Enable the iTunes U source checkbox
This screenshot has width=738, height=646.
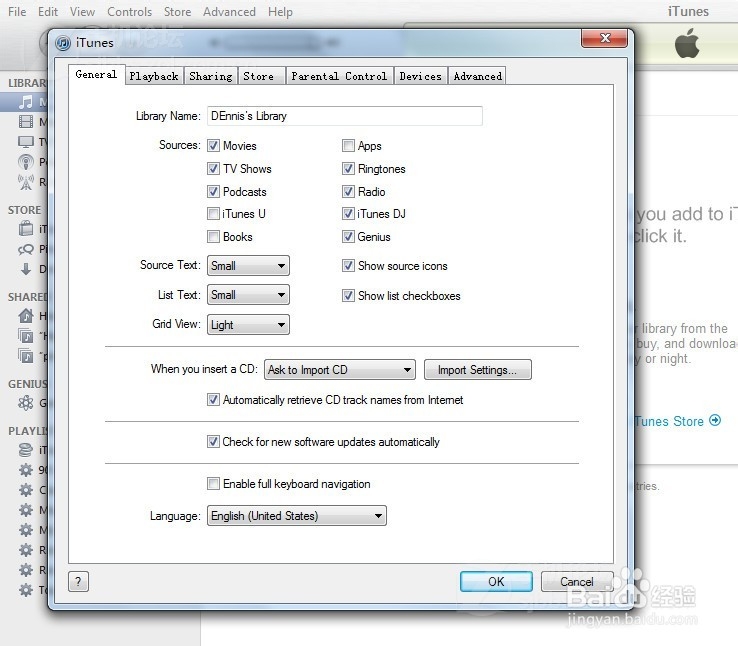213,214
